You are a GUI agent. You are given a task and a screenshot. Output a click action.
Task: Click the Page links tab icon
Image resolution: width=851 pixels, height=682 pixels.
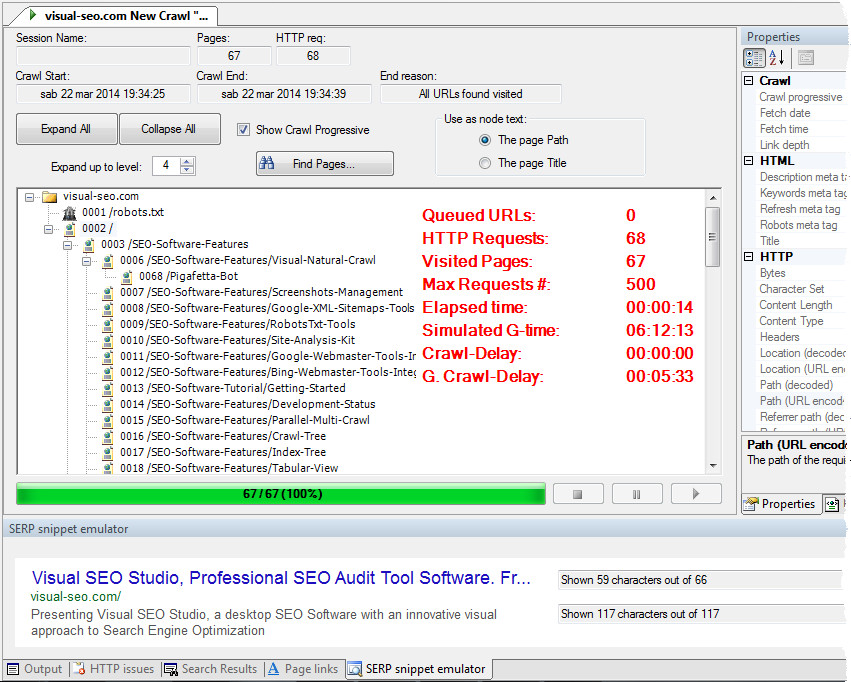pyautogui.click(x=274, y=670)
